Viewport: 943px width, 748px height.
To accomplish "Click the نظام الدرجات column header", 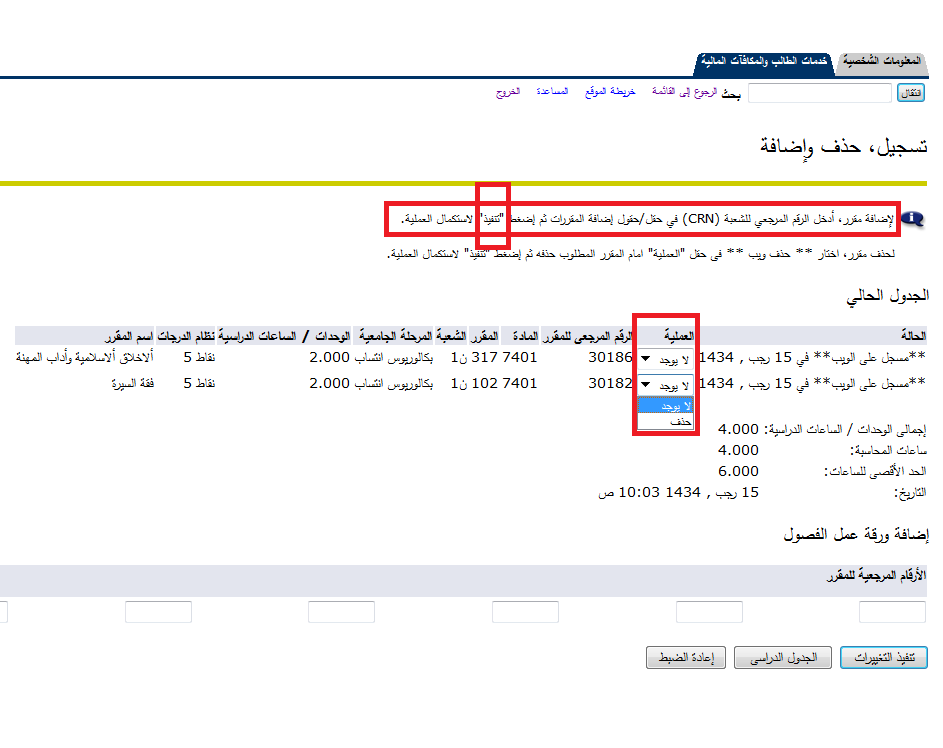I will pyautogui.click(x=186, y=336).
